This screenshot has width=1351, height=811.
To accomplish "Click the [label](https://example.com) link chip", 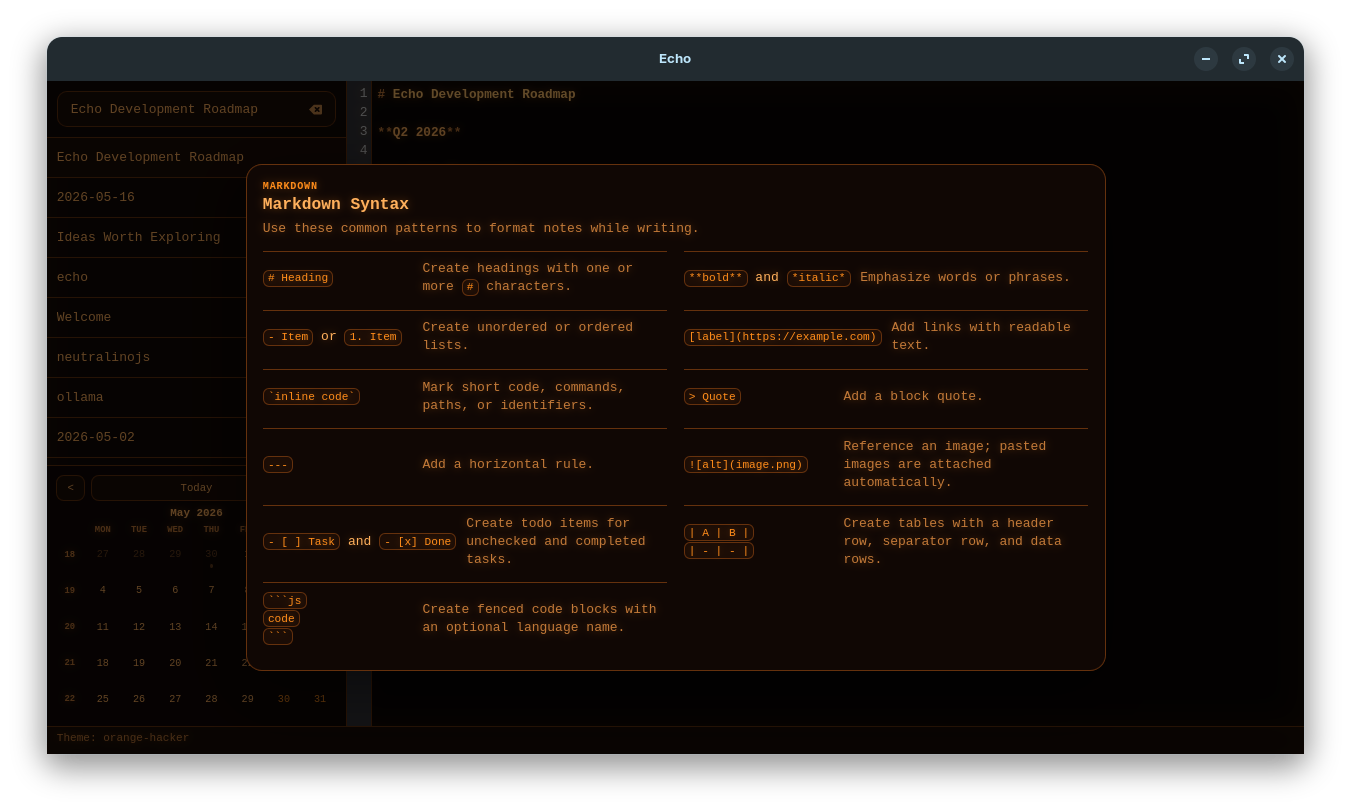I will click(783, 337).
